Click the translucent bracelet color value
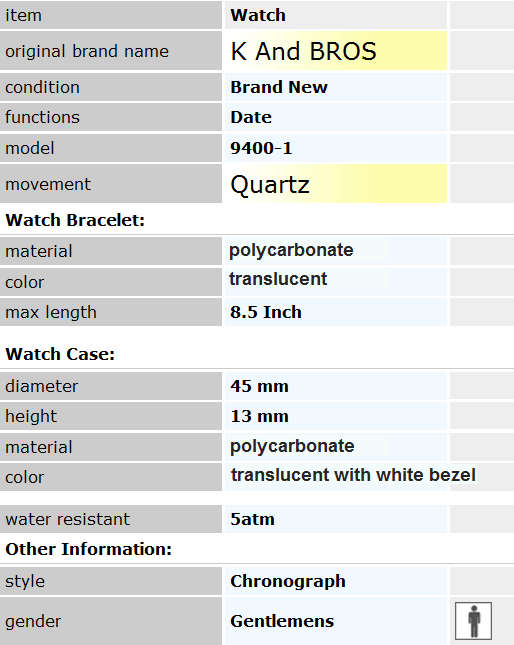 coord(278,279)
